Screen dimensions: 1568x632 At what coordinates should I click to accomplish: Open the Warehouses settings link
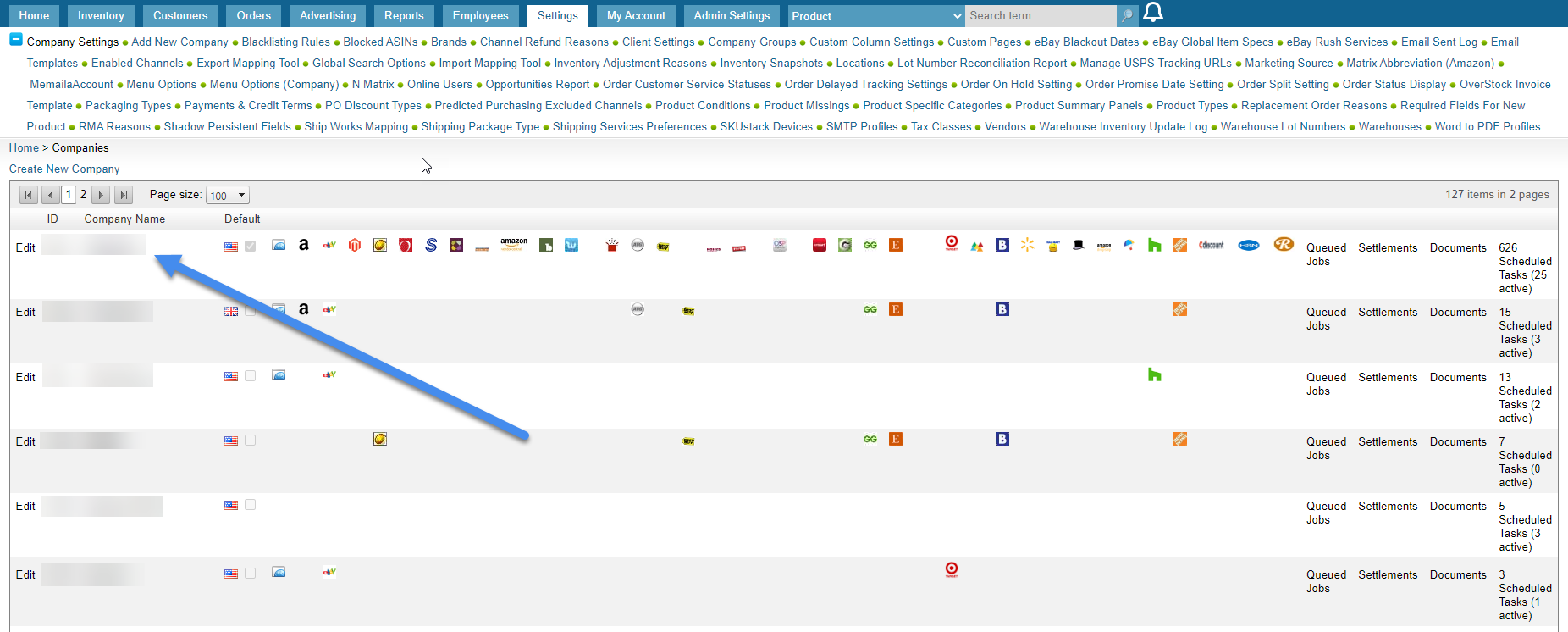click(1390, 126)
